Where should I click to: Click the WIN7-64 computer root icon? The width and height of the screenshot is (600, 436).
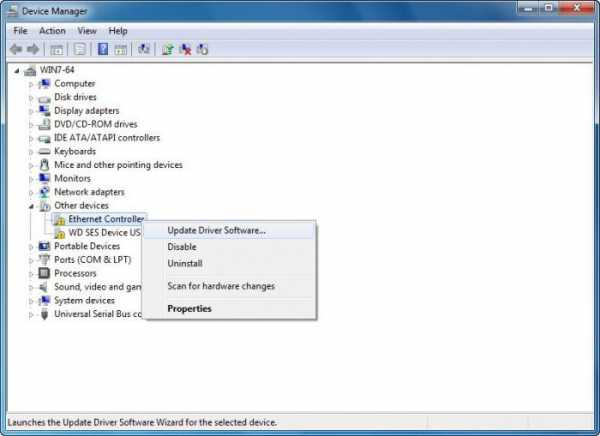point(30,70)
